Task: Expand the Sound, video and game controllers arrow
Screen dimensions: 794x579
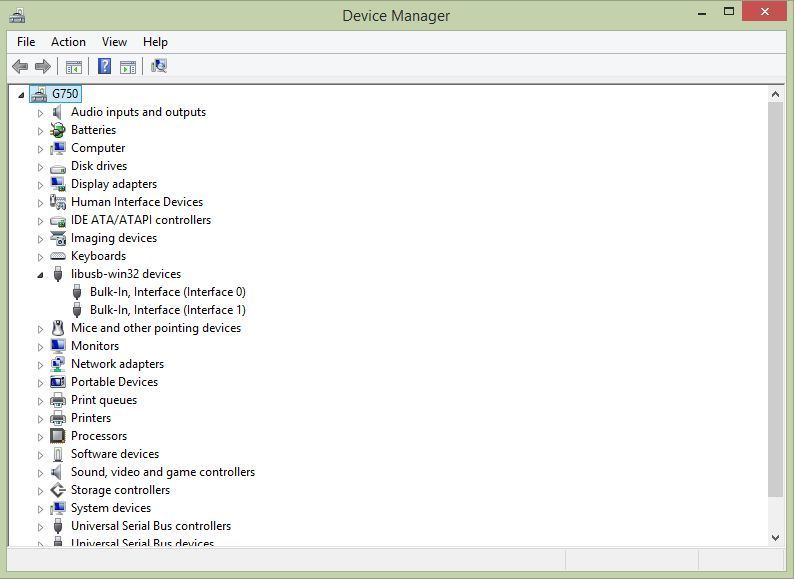Action: pyautogui.click(x=40, y=473)
